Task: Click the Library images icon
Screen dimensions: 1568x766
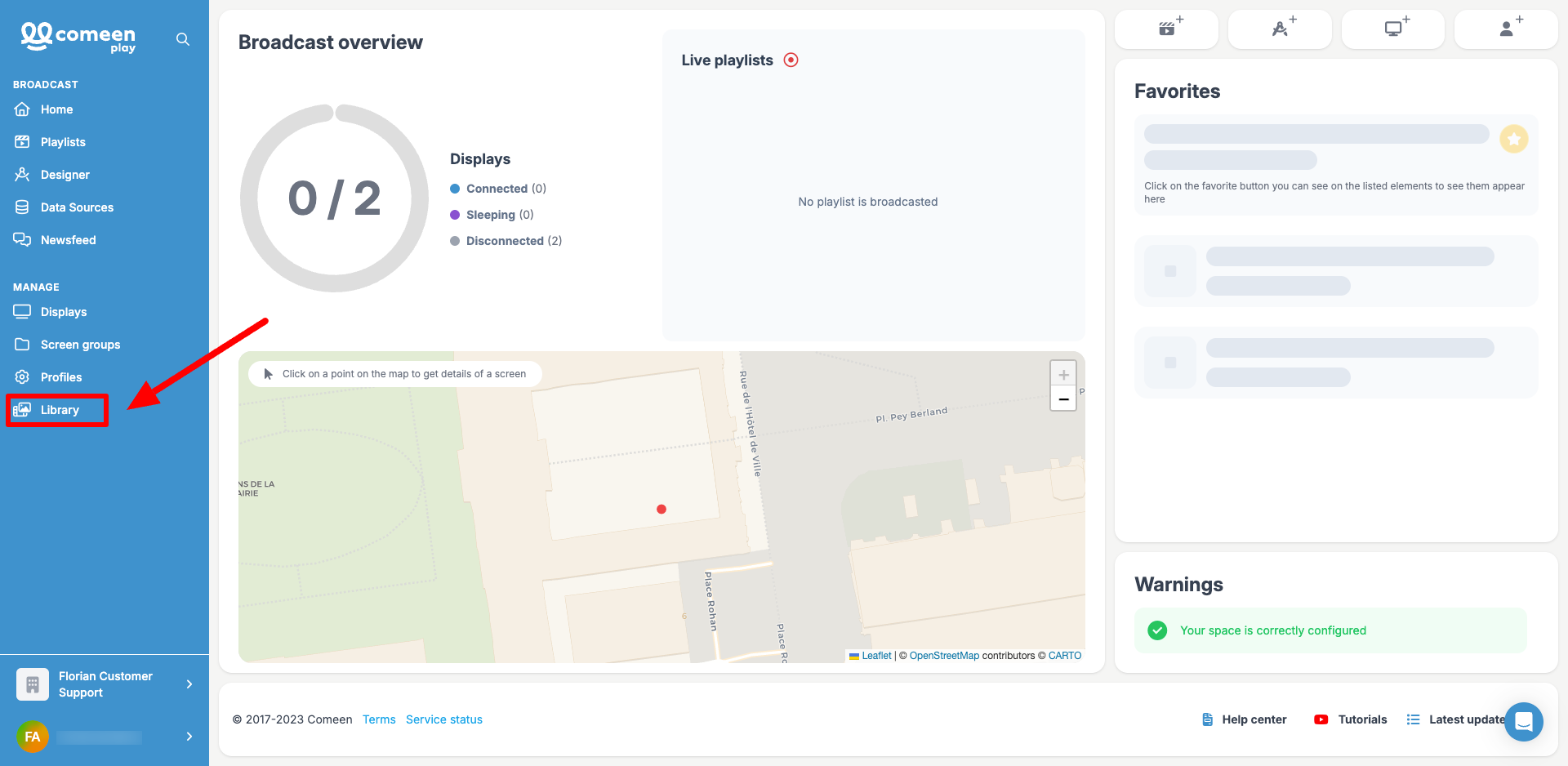Action: [22, 409]
